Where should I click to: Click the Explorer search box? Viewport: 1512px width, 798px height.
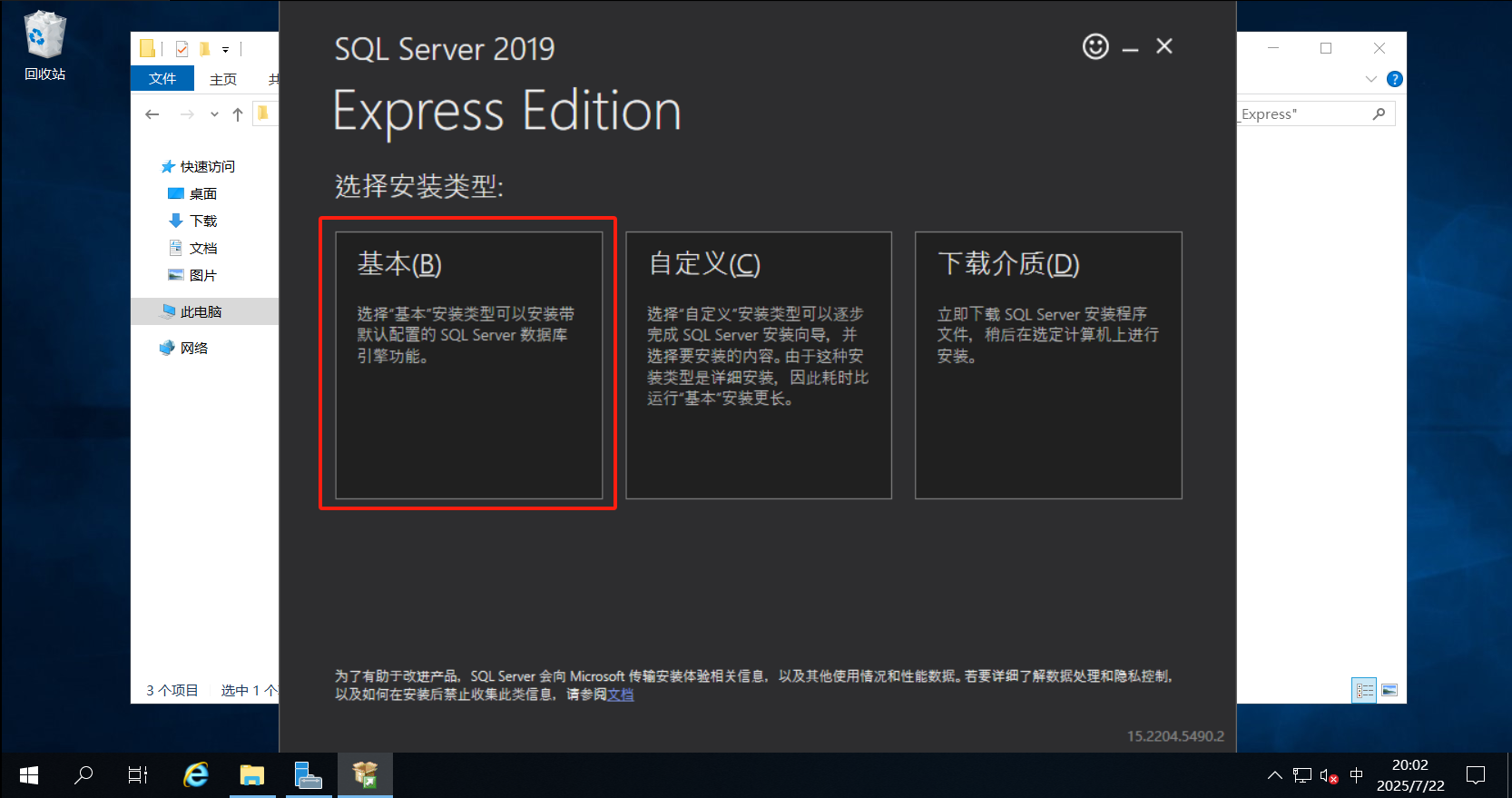[x=1316, y=114]
